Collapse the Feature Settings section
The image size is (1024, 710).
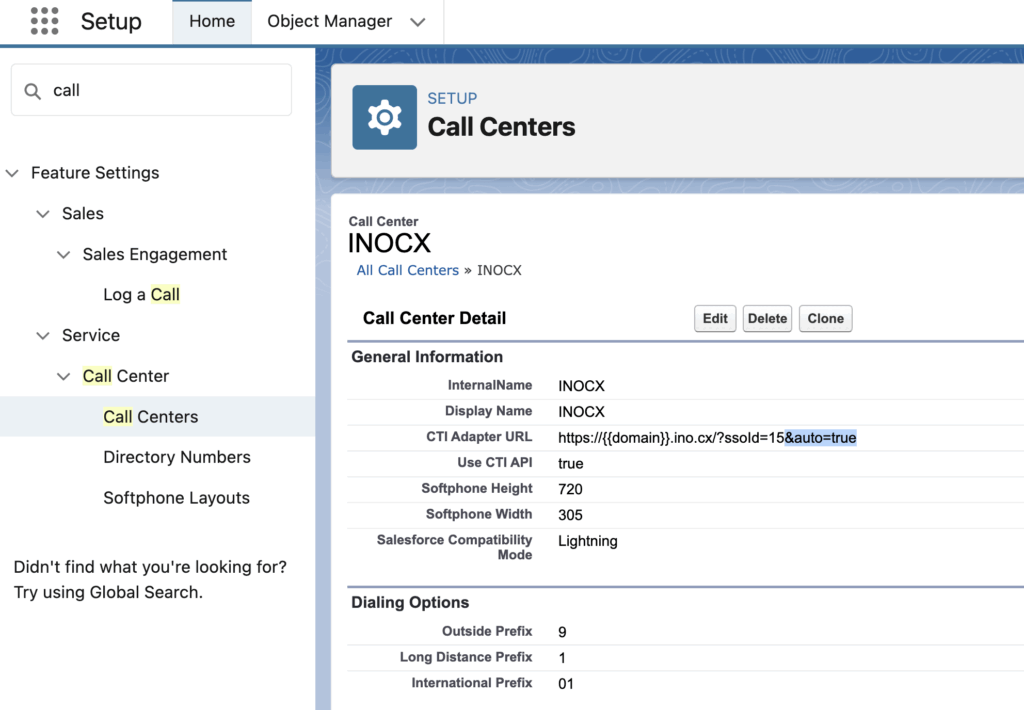(13, 173)
